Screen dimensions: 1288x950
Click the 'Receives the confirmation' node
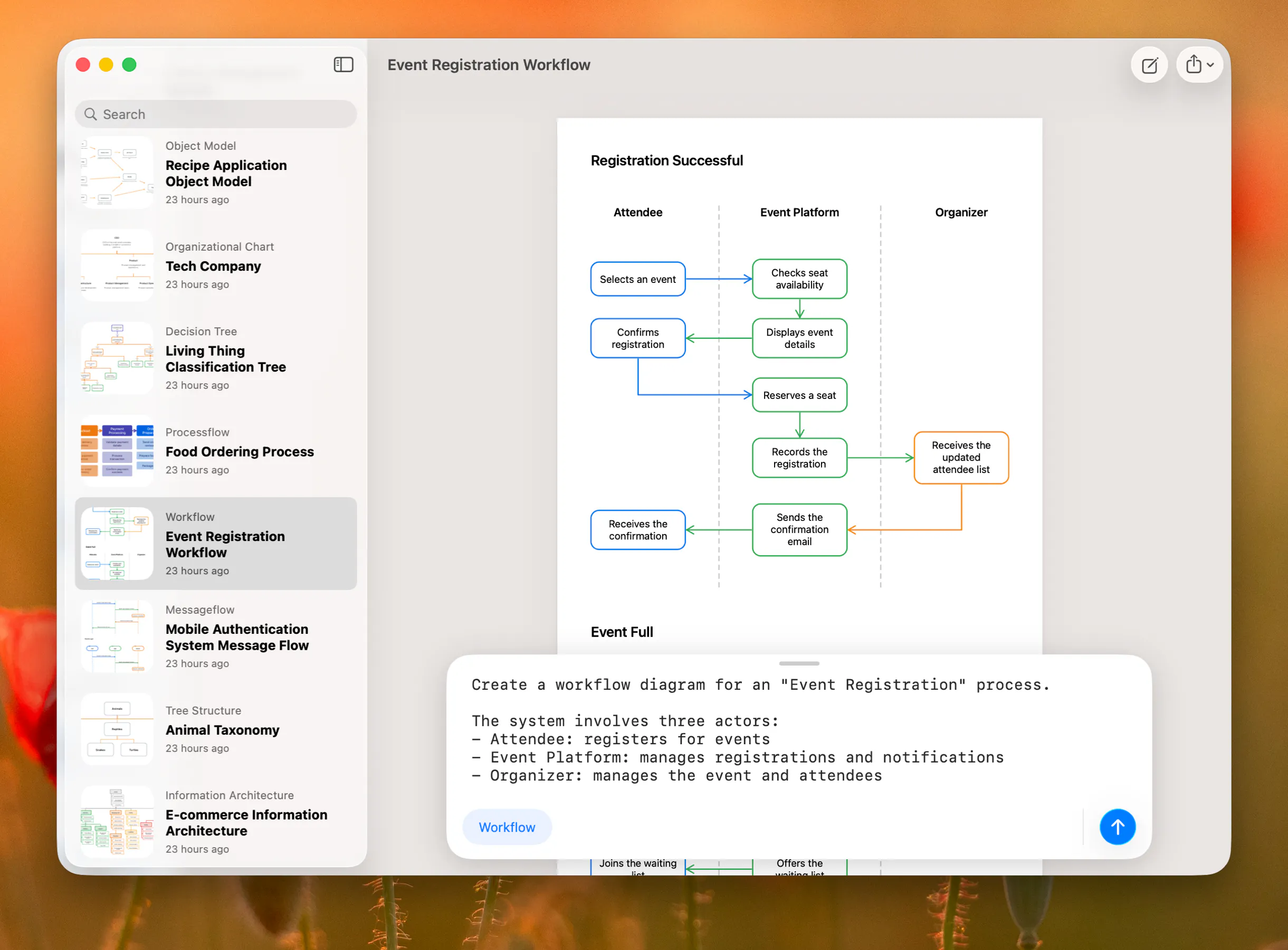[638, 530]
